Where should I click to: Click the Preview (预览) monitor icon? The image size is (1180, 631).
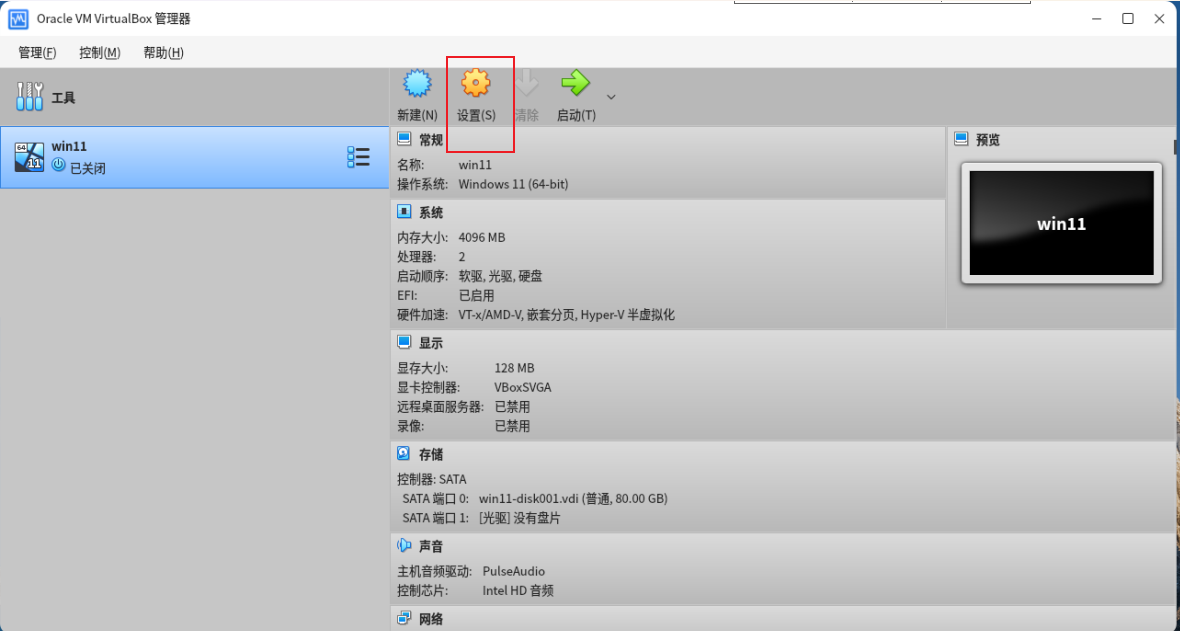click(x=961, y=139)
